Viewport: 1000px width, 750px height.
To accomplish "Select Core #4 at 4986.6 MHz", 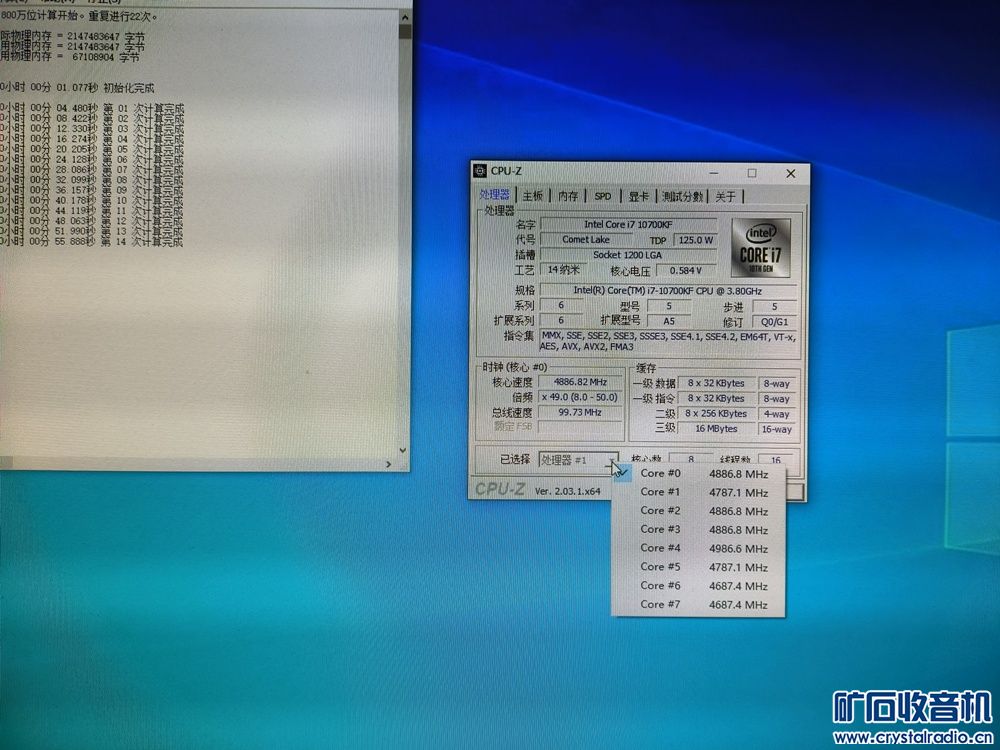I will coord(698,548).
